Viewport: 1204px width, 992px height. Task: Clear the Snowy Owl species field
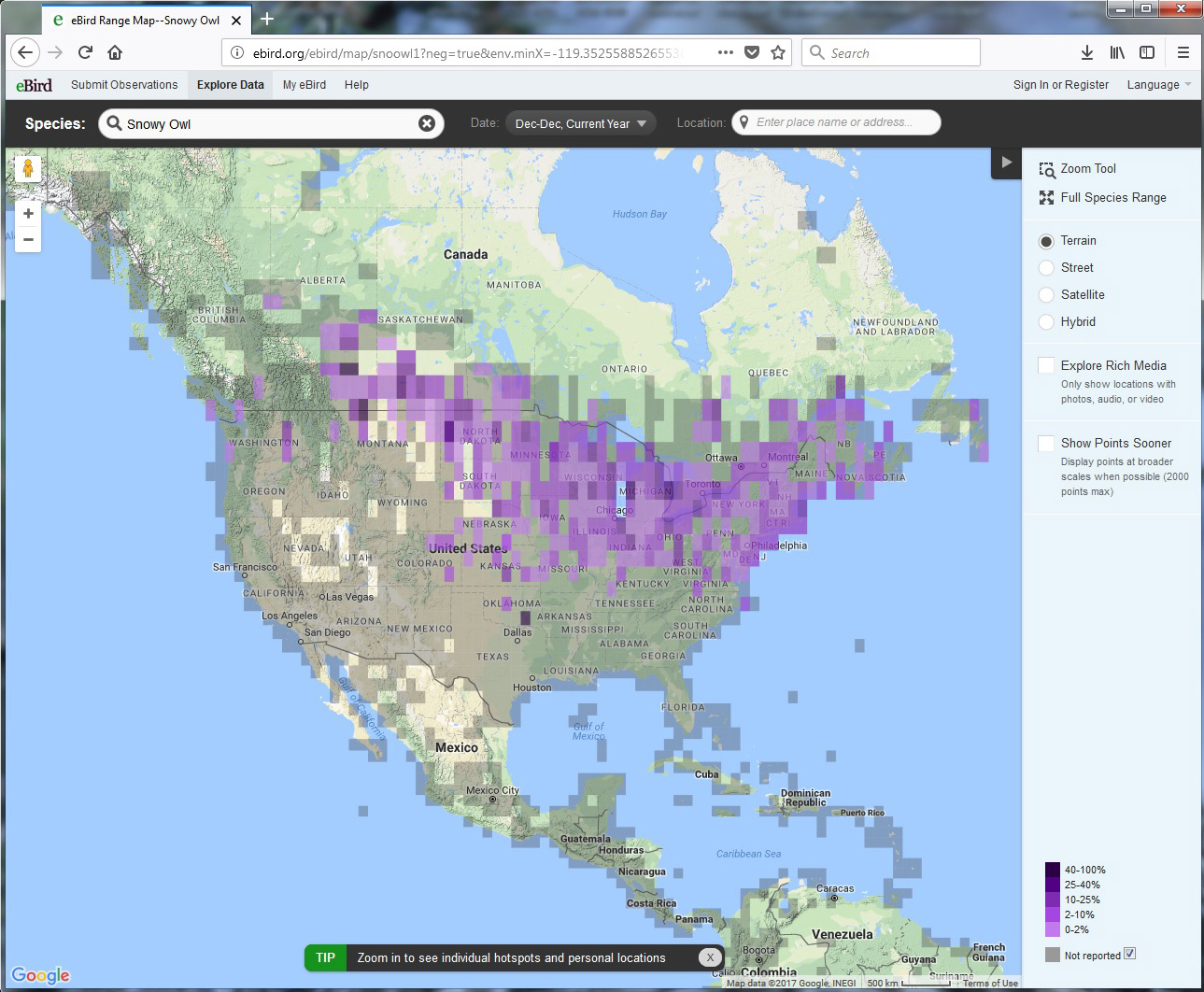pyautogui.click(x=427, y=123)
